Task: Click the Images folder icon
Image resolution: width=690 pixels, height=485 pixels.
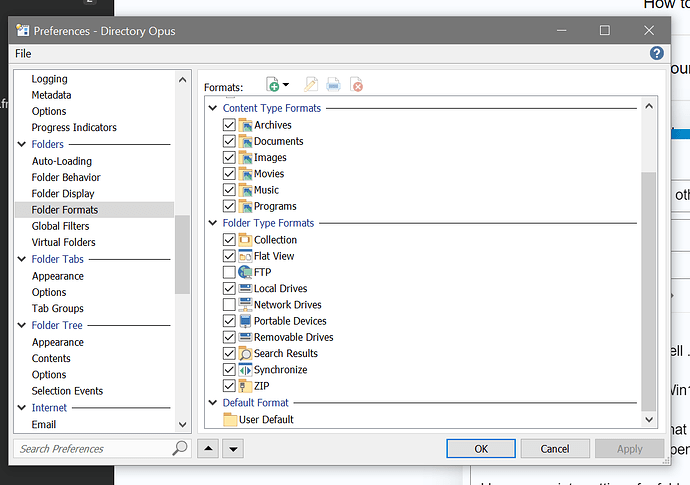Action: (245, 158)
